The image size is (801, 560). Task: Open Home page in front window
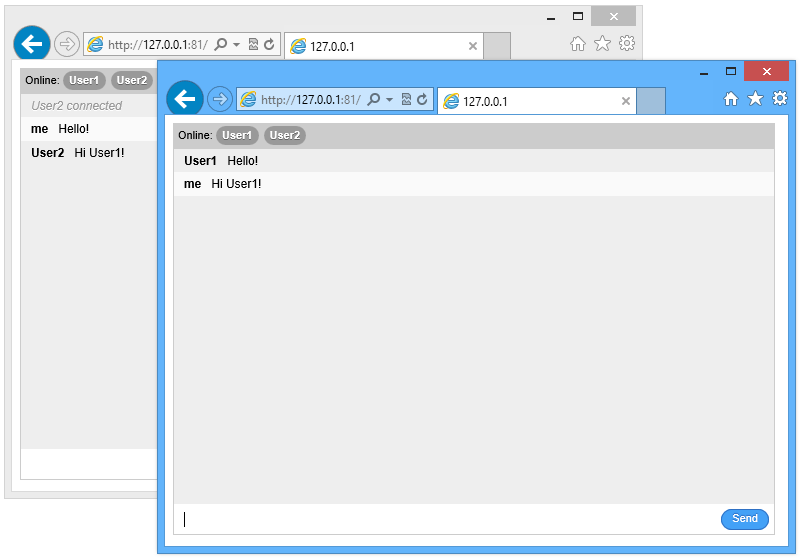coord(731,99)
